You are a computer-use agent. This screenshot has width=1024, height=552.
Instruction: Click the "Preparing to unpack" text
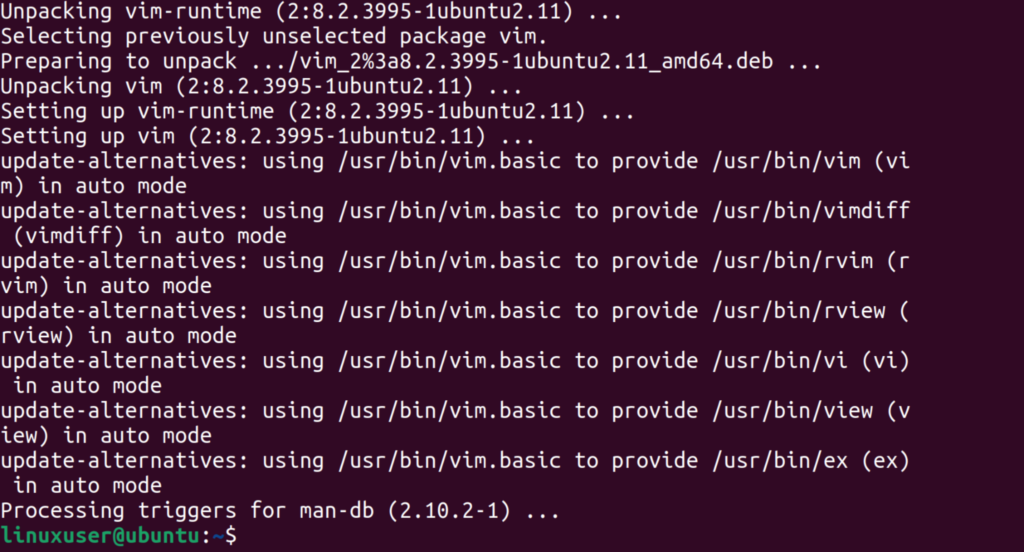click(119, 62)
